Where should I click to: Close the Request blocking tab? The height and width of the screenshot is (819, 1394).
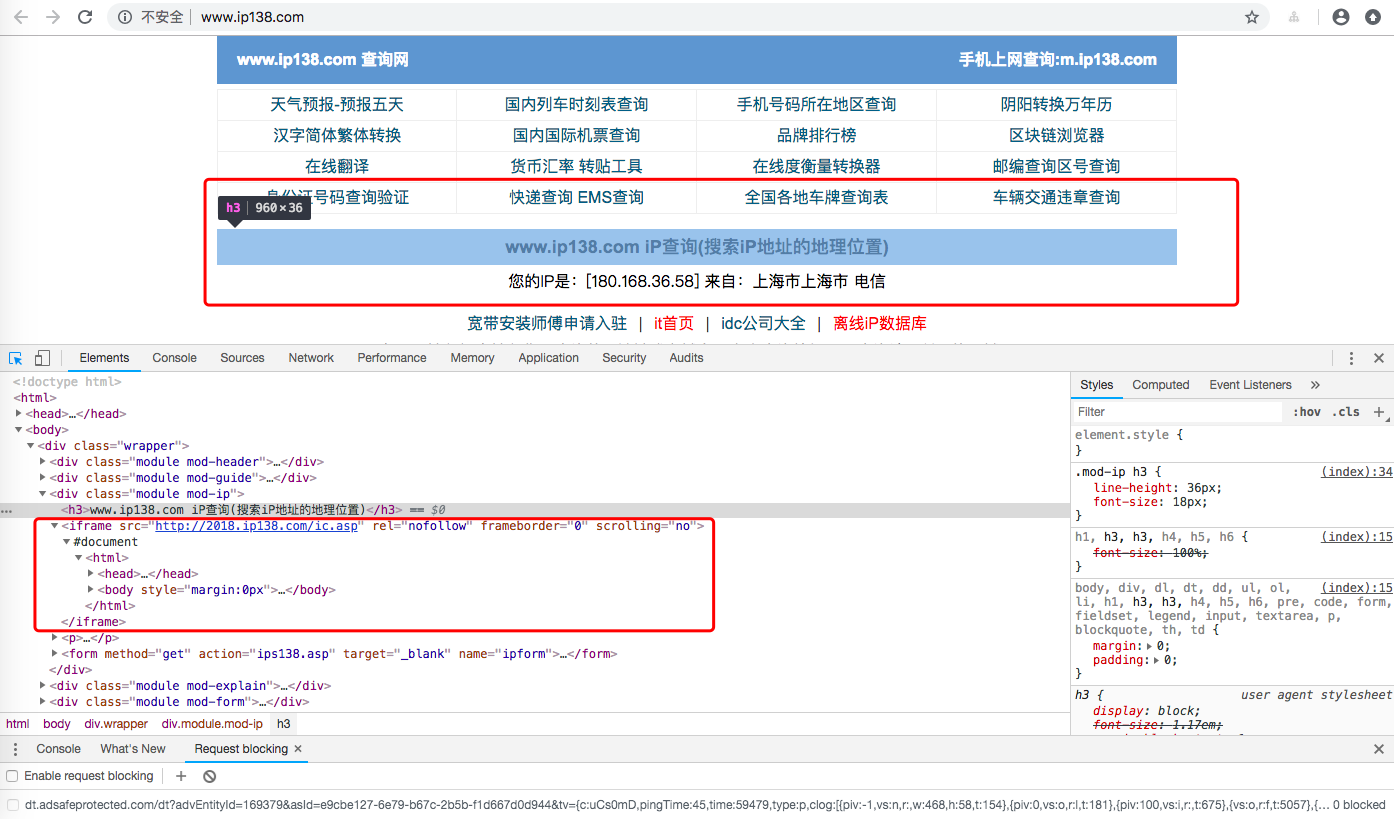tap(298, 749)
